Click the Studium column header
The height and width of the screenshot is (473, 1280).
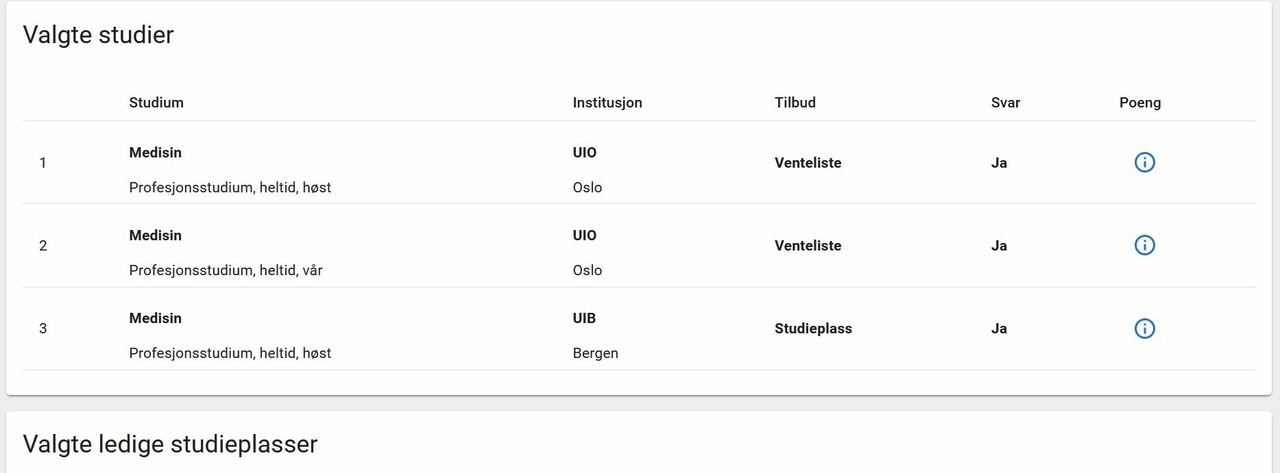[156, 102]
